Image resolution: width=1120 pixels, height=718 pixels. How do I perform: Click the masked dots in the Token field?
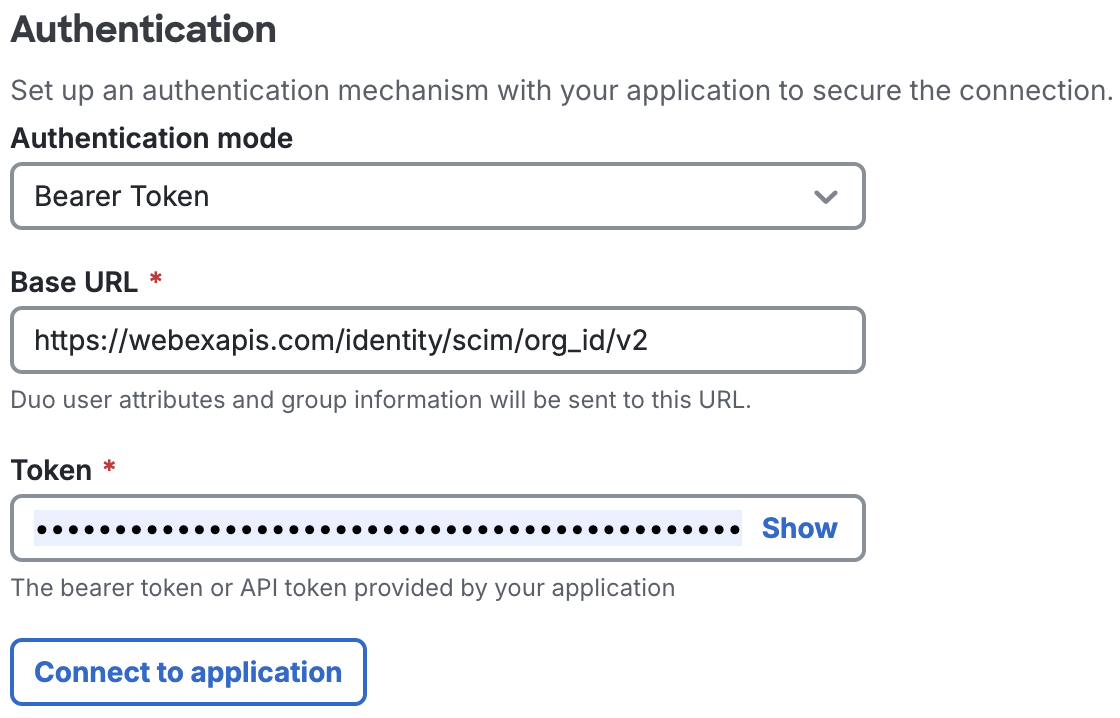pyautogui.click(x=388, y=528)
